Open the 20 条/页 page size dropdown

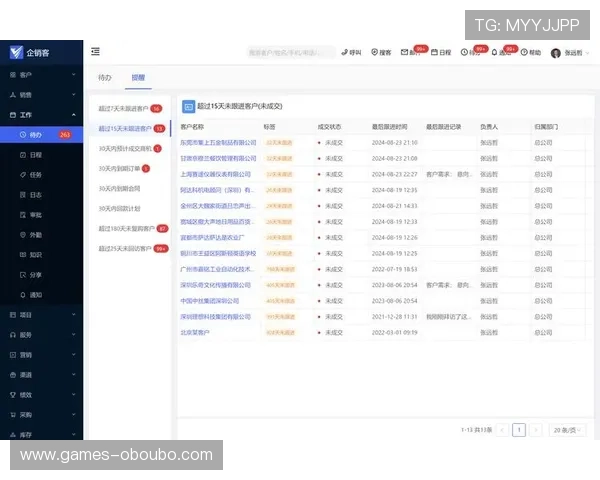tap(567, 430)
